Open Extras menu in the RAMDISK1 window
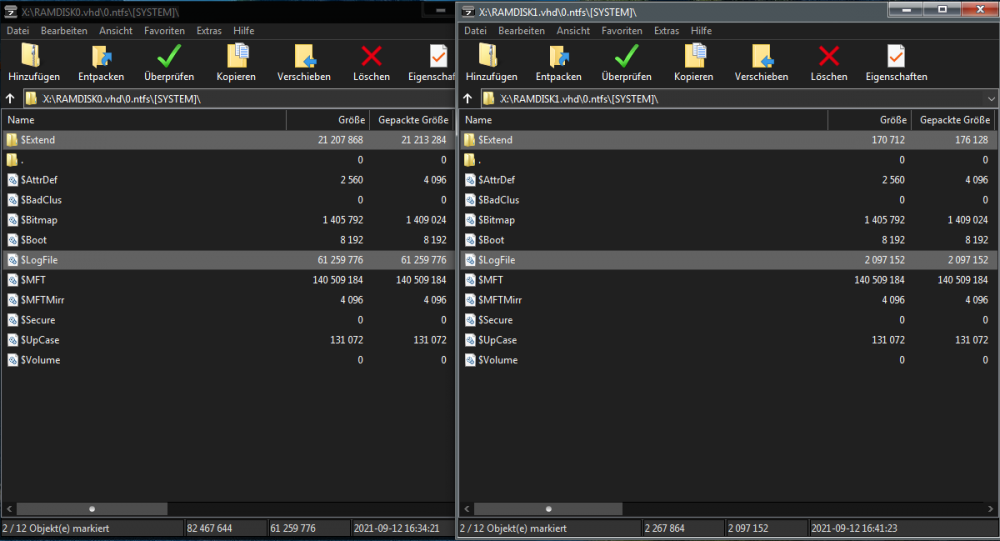 click(x=667, y=31)
